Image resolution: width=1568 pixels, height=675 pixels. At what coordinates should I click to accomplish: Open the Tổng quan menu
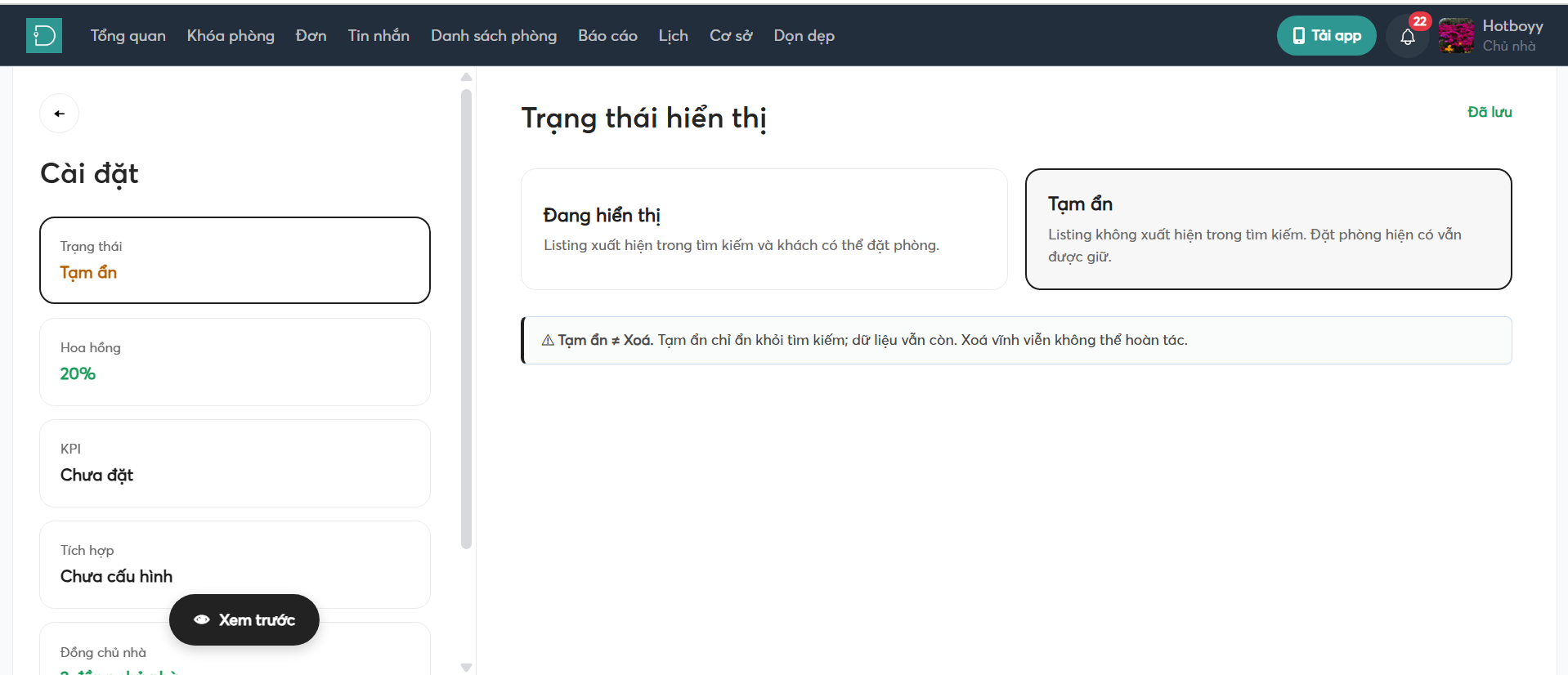pyautogui.click(x=128, y=36)
